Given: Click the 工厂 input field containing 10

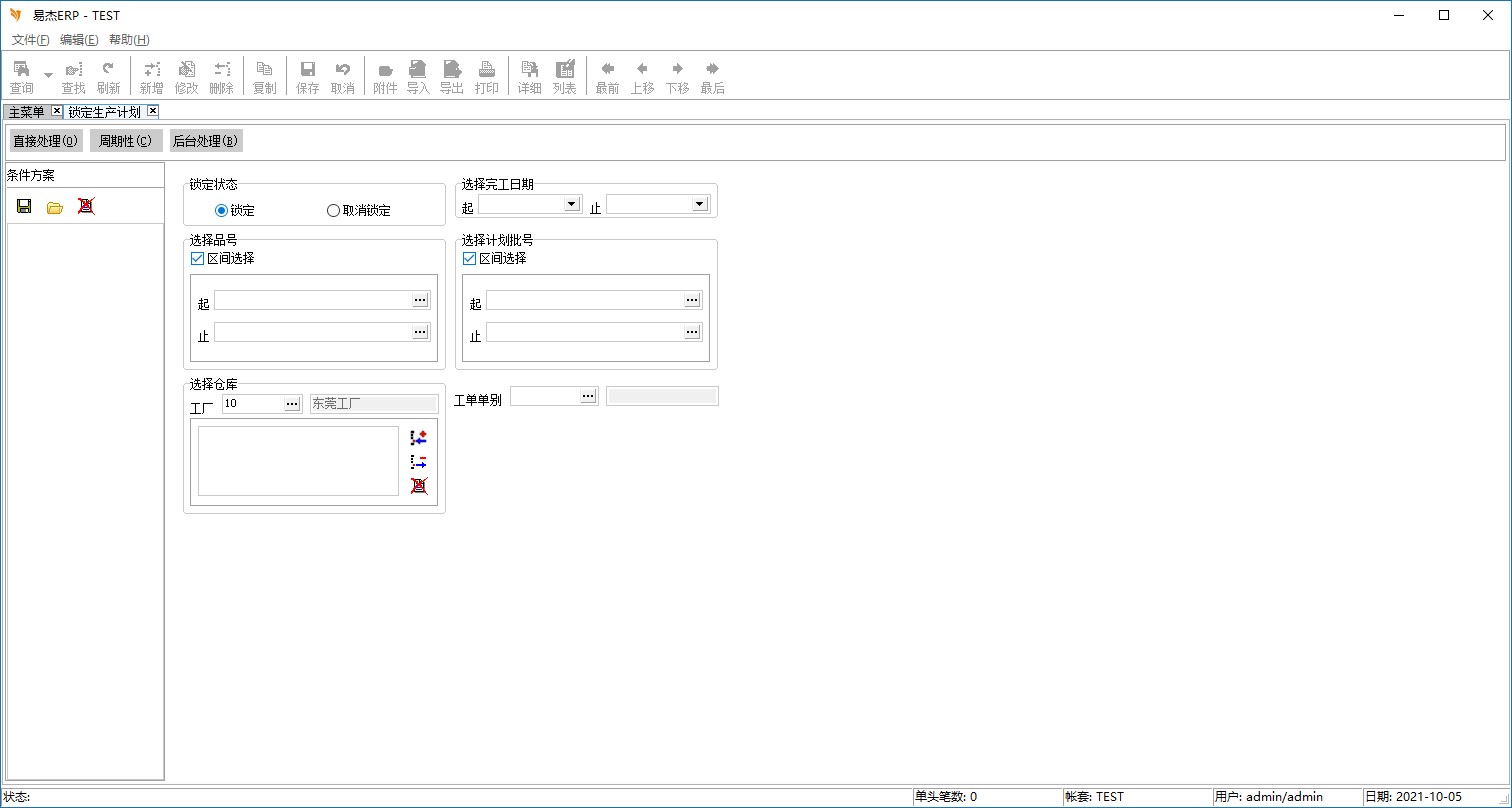Looking at the screenshot, I should pyautogui.click(x=251, y=403).
